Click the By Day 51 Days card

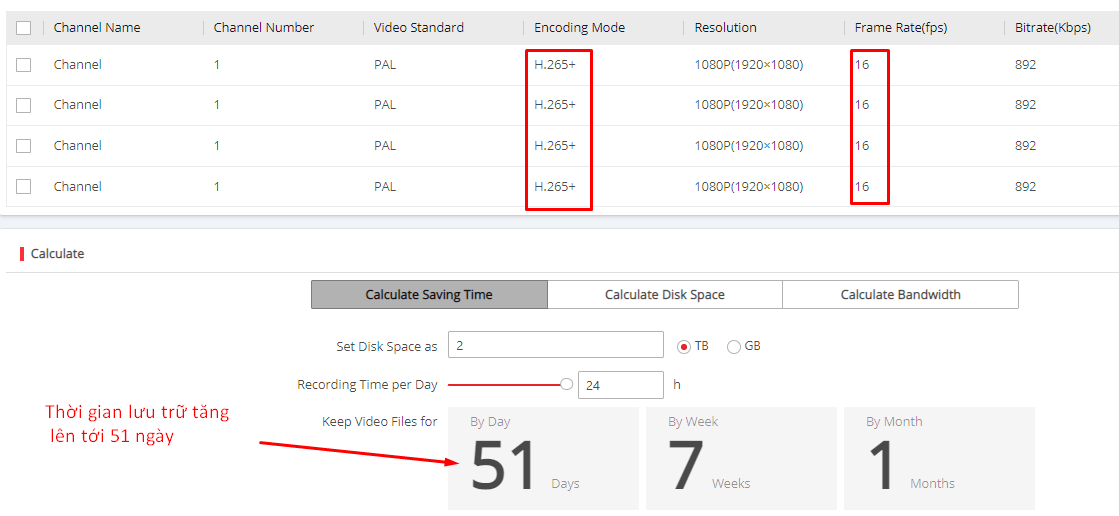[x=543, y=458]
